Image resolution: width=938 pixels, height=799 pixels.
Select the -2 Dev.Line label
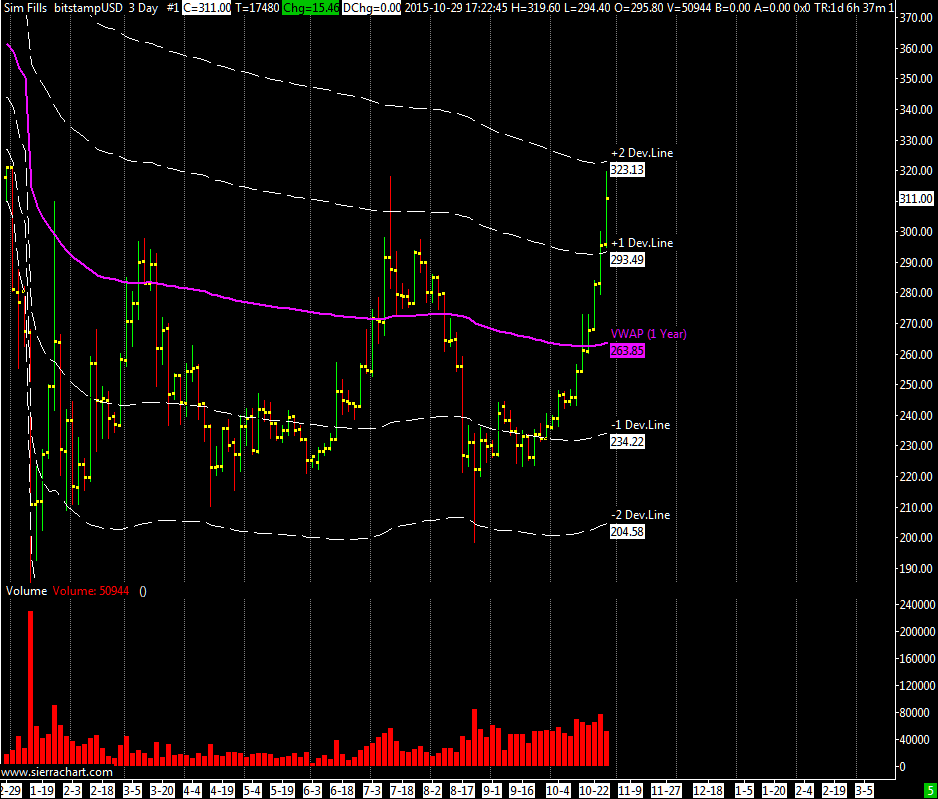pos(640,515)
